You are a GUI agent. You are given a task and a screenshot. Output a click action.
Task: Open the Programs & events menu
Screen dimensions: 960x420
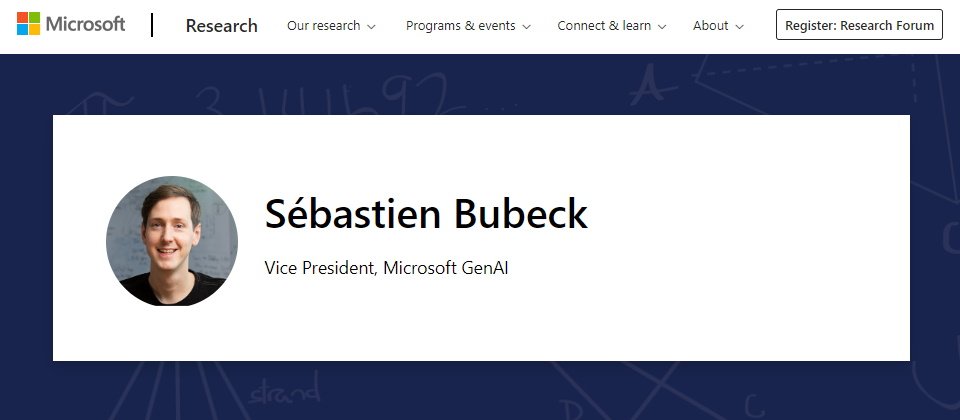coord(462,26)
